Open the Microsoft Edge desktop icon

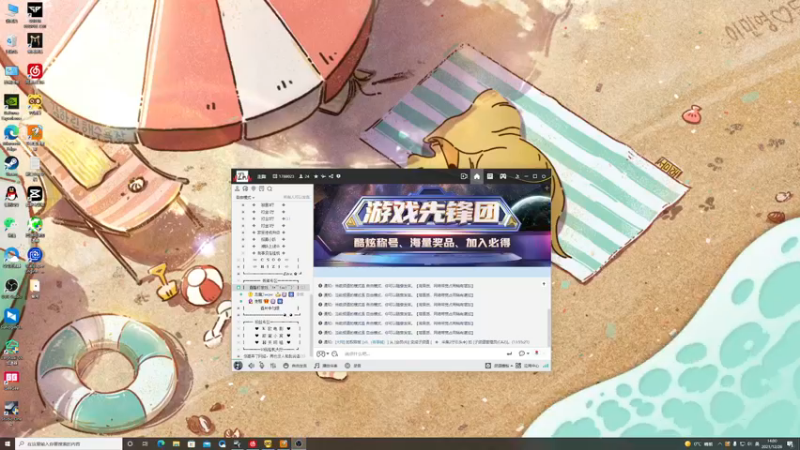tap(11, 137)
